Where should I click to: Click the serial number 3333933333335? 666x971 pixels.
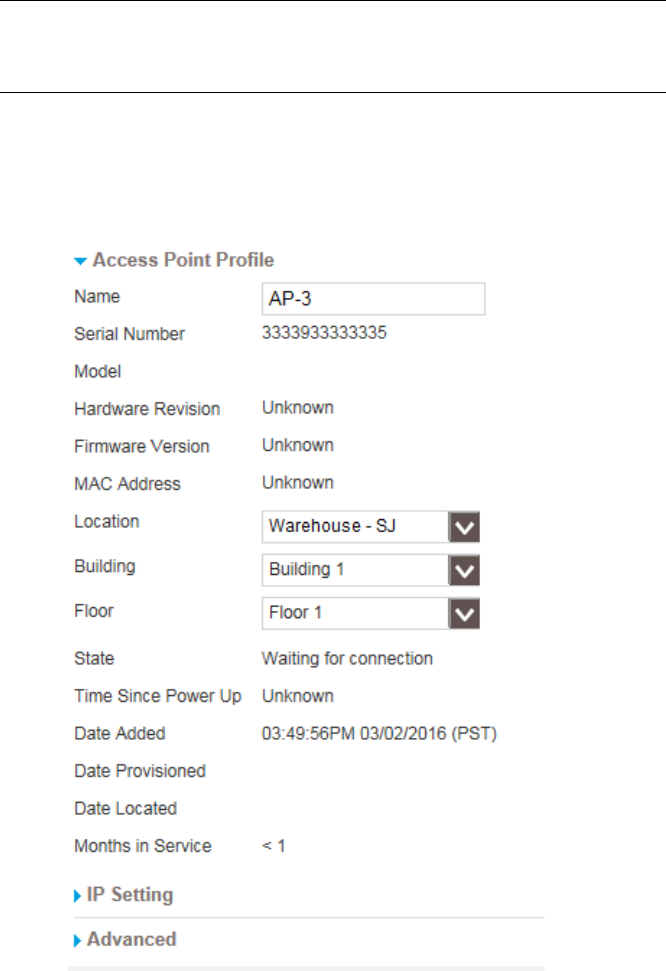324,333
